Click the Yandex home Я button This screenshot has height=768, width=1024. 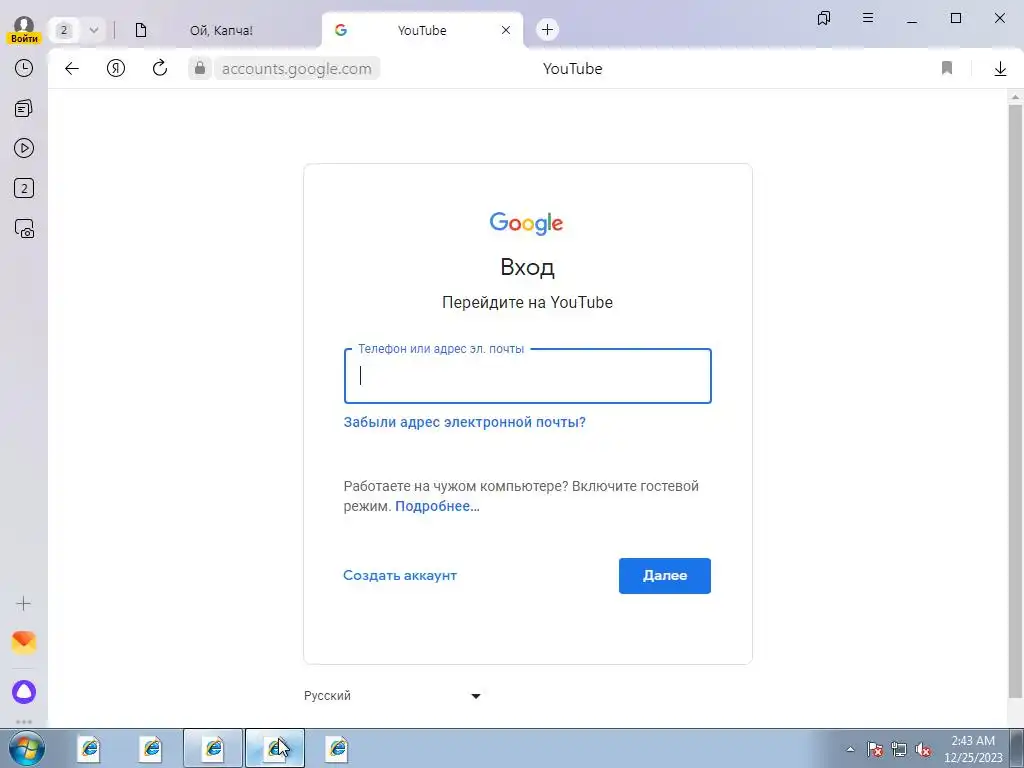116,68
